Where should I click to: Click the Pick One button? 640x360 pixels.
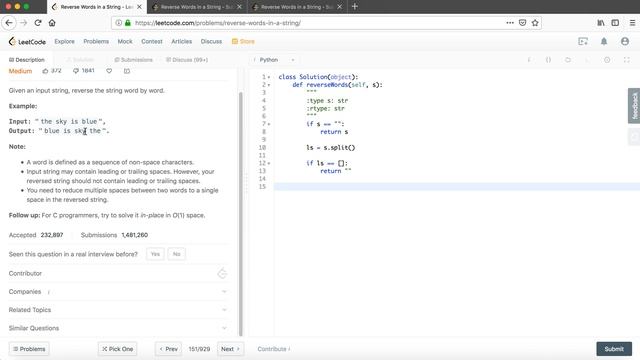(118, 349)
